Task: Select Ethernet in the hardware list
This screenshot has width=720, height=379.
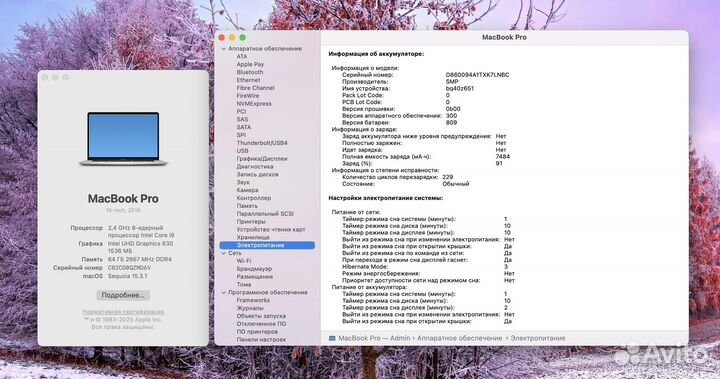Action: click(248, 80)
